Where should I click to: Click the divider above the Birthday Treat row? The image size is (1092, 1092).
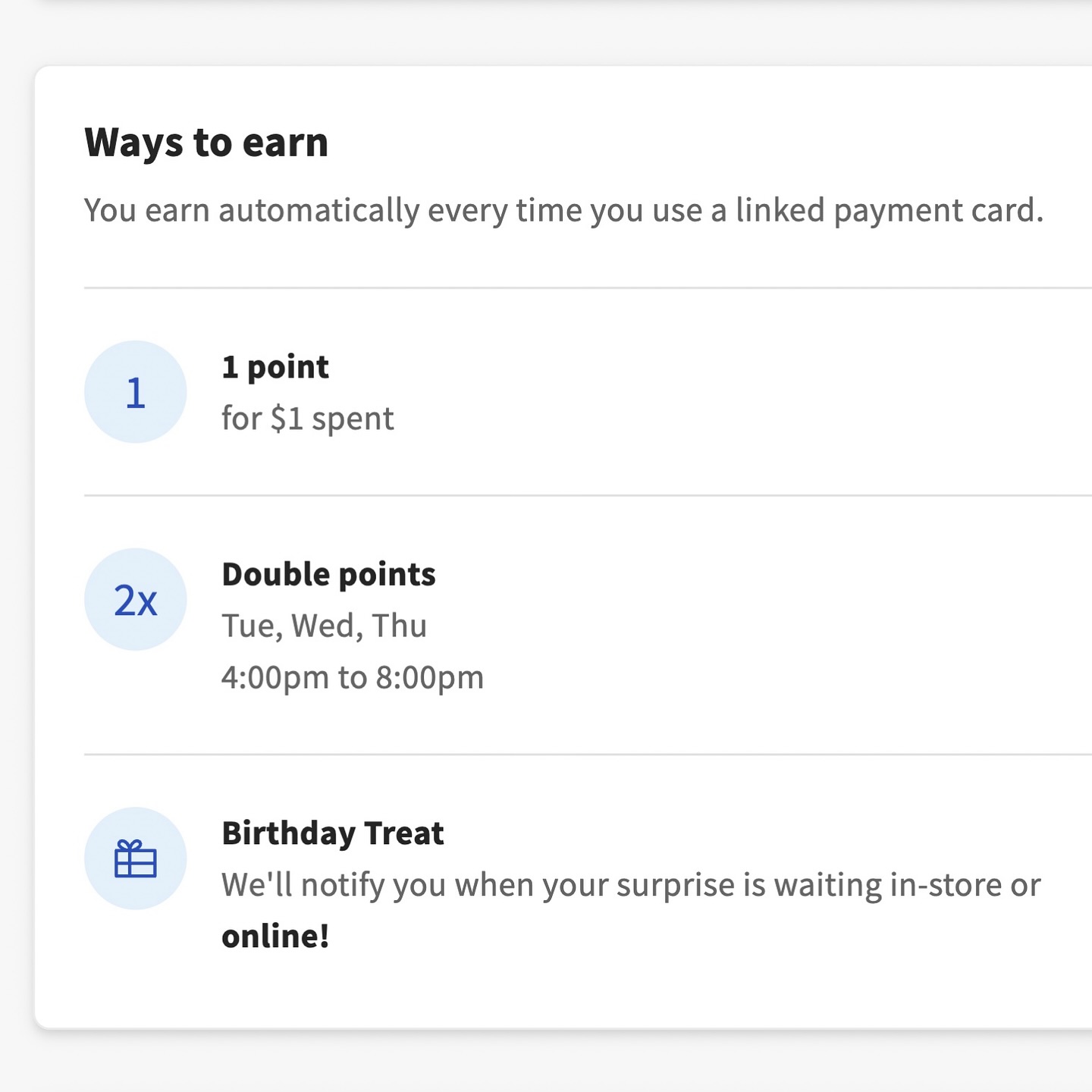coord(588,755)
